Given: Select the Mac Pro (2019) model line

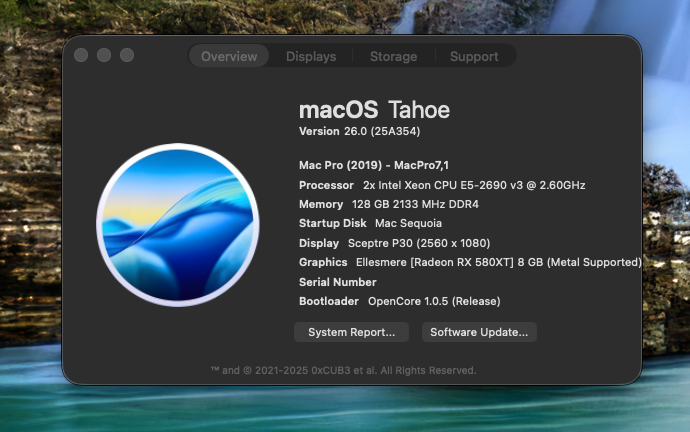Looking at the screenshot, I should pos(374,165).
